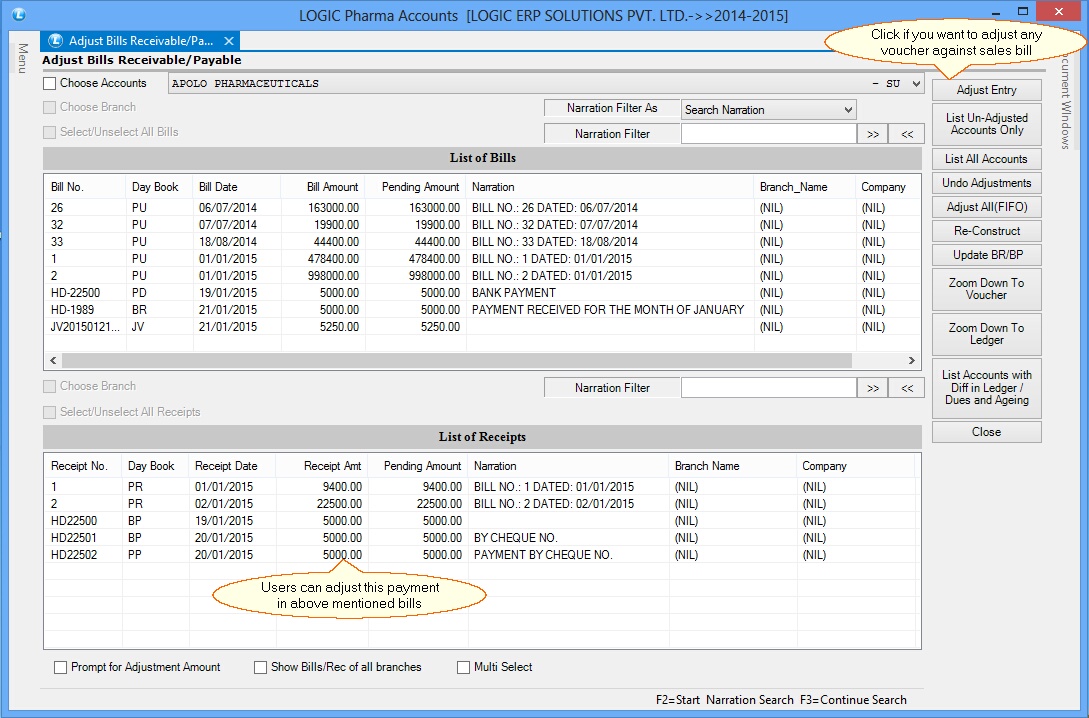Image resolution: width=1089 pixels, height=718 pixels.
Task: Open the Document Windows side panel
Action: (x=1066, y=103)
